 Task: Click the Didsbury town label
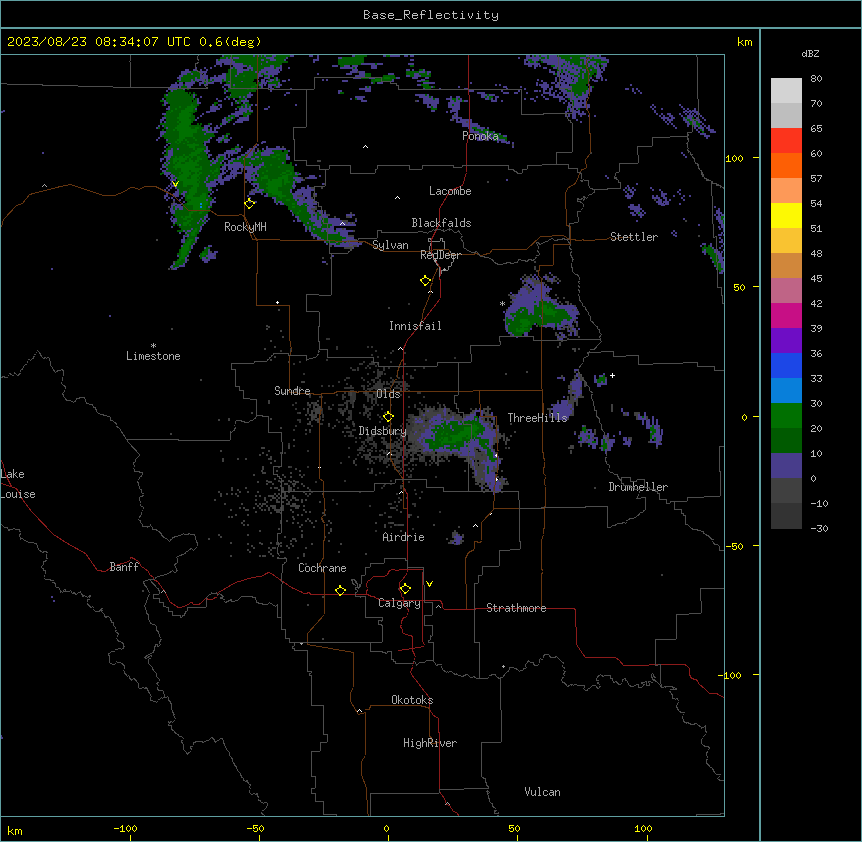(383, 431)
